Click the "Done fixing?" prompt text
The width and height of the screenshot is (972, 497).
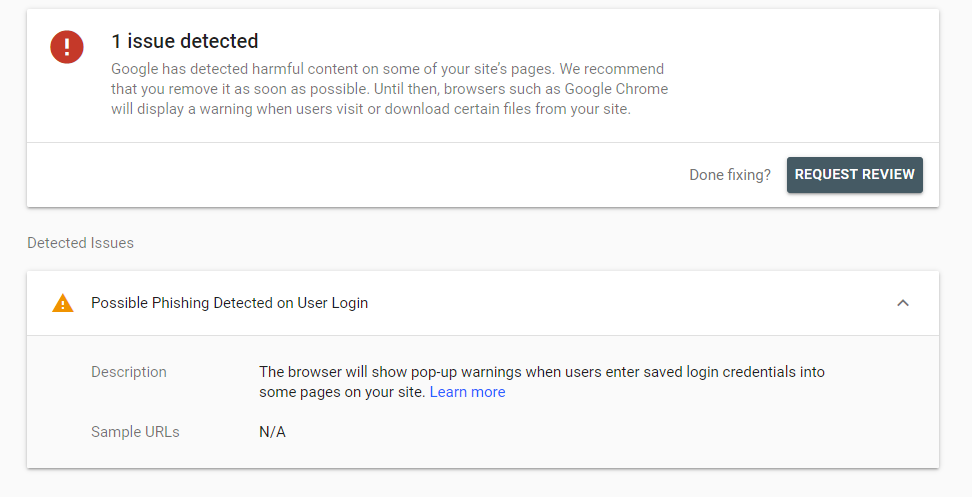coord(730,175)
